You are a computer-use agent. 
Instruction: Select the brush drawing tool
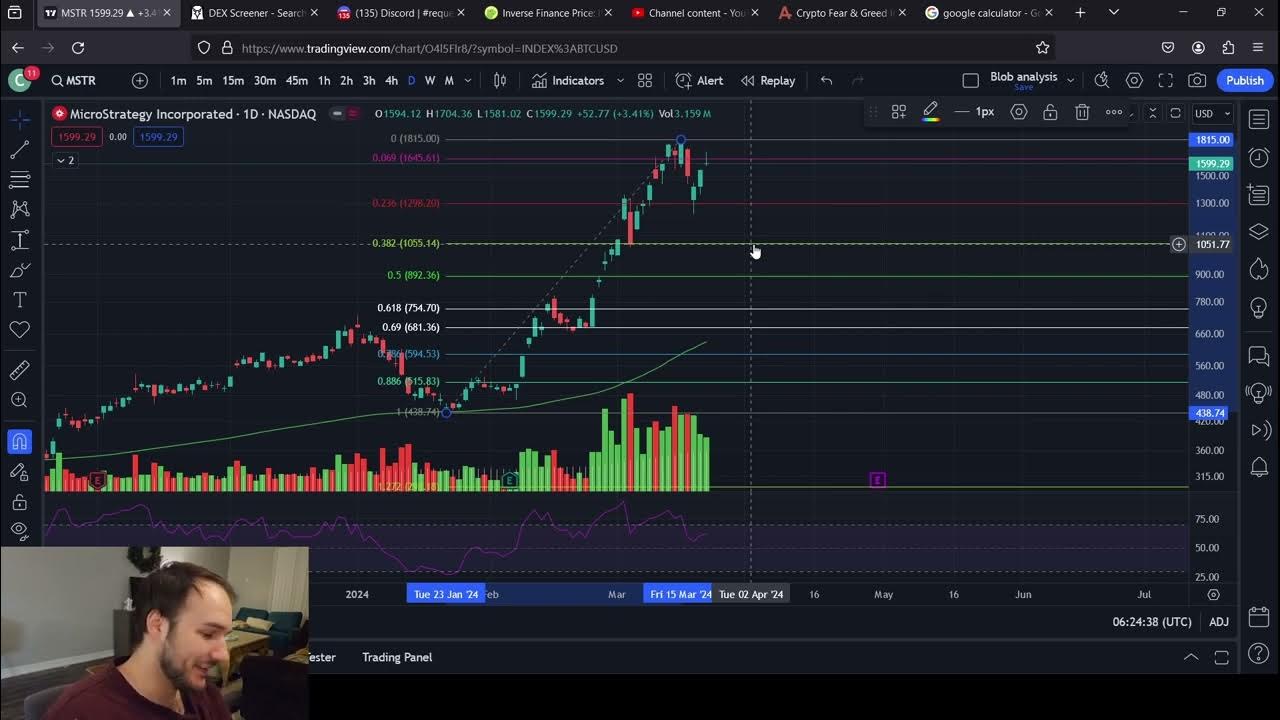click(19, 270)
